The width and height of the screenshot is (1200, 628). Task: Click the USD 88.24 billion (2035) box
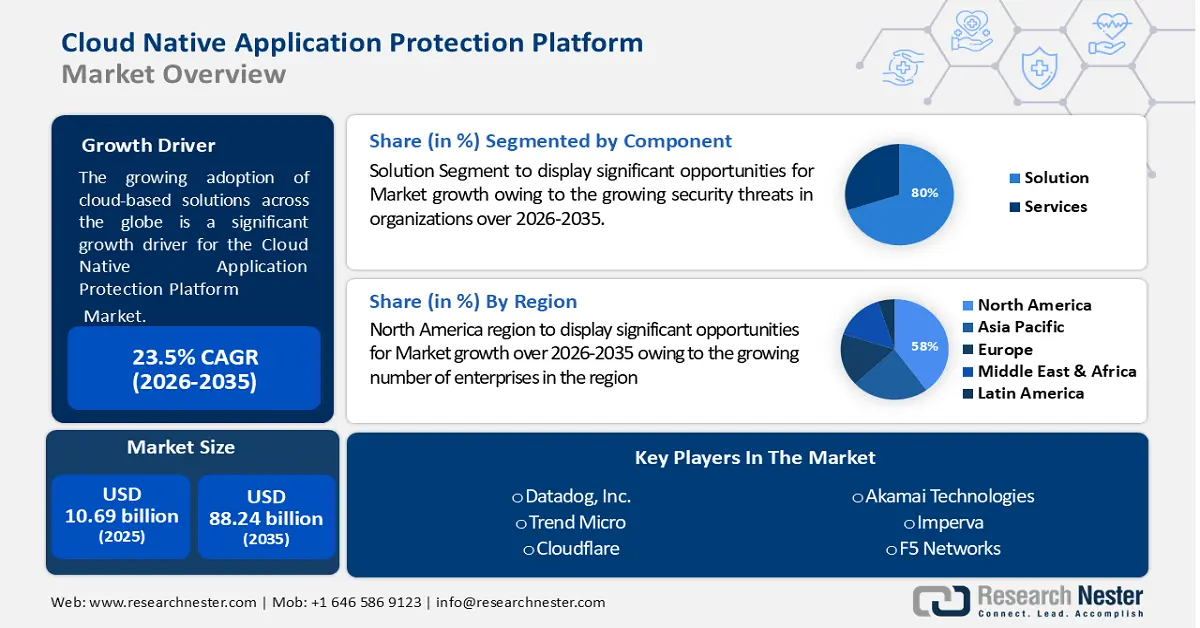tap(266, 516)
